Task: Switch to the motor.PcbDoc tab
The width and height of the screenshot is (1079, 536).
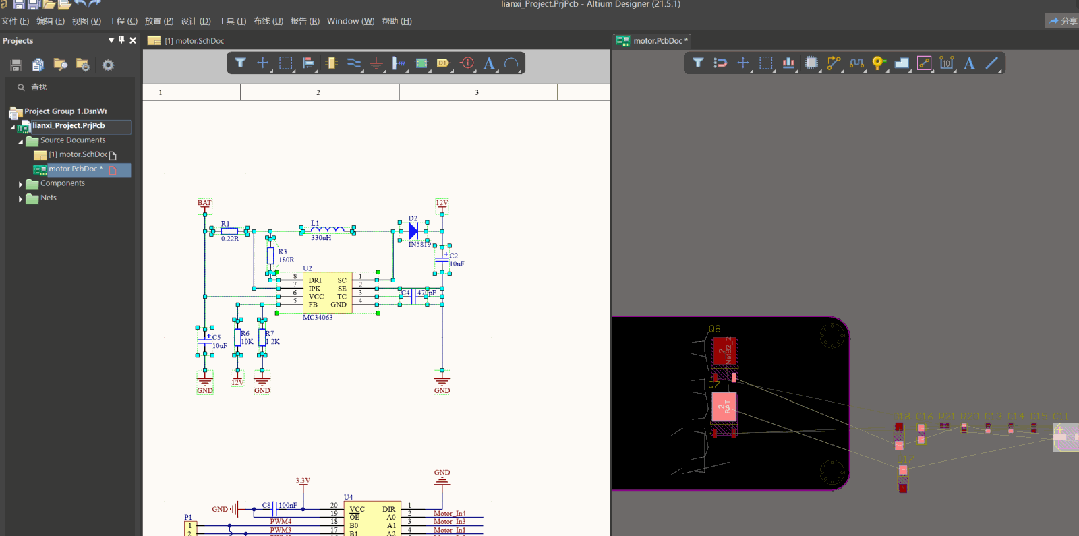Action: [x=651, y=40]
